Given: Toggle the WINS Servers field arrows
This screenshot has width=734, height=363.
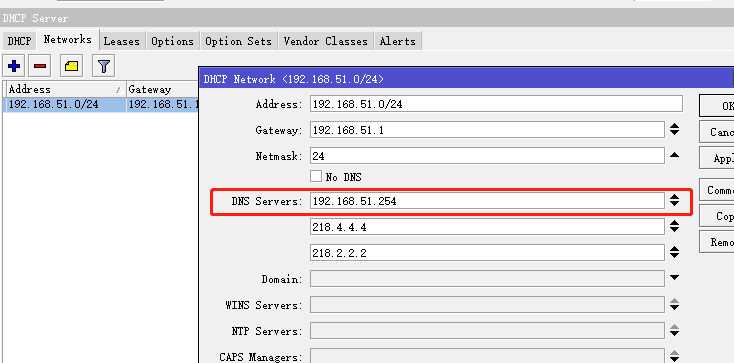Looking at the screenshot, I should (x=674, y=305).
